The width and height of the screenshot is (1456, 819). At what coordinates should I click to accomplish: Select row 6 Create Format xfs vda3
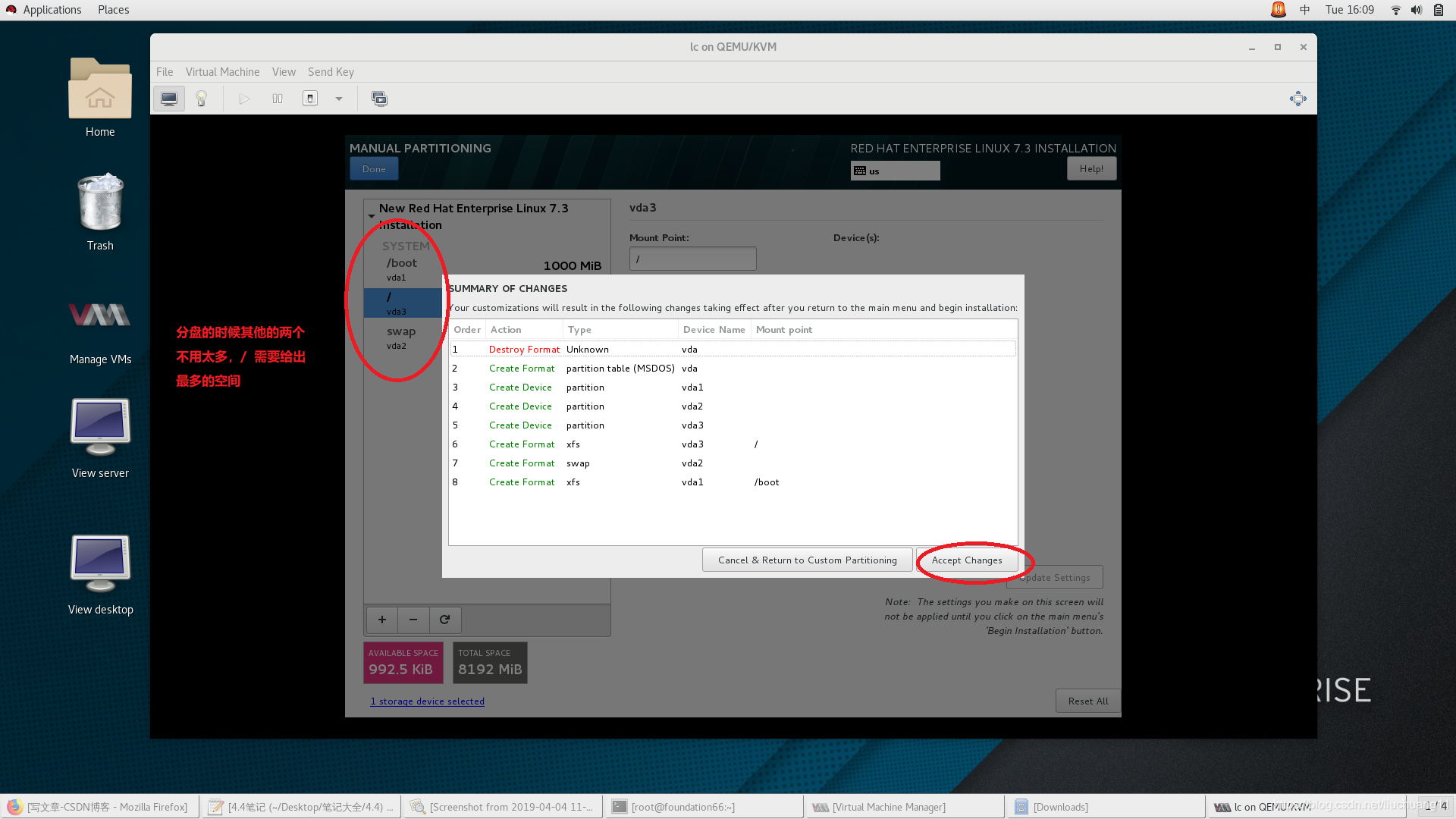point(733,444)
